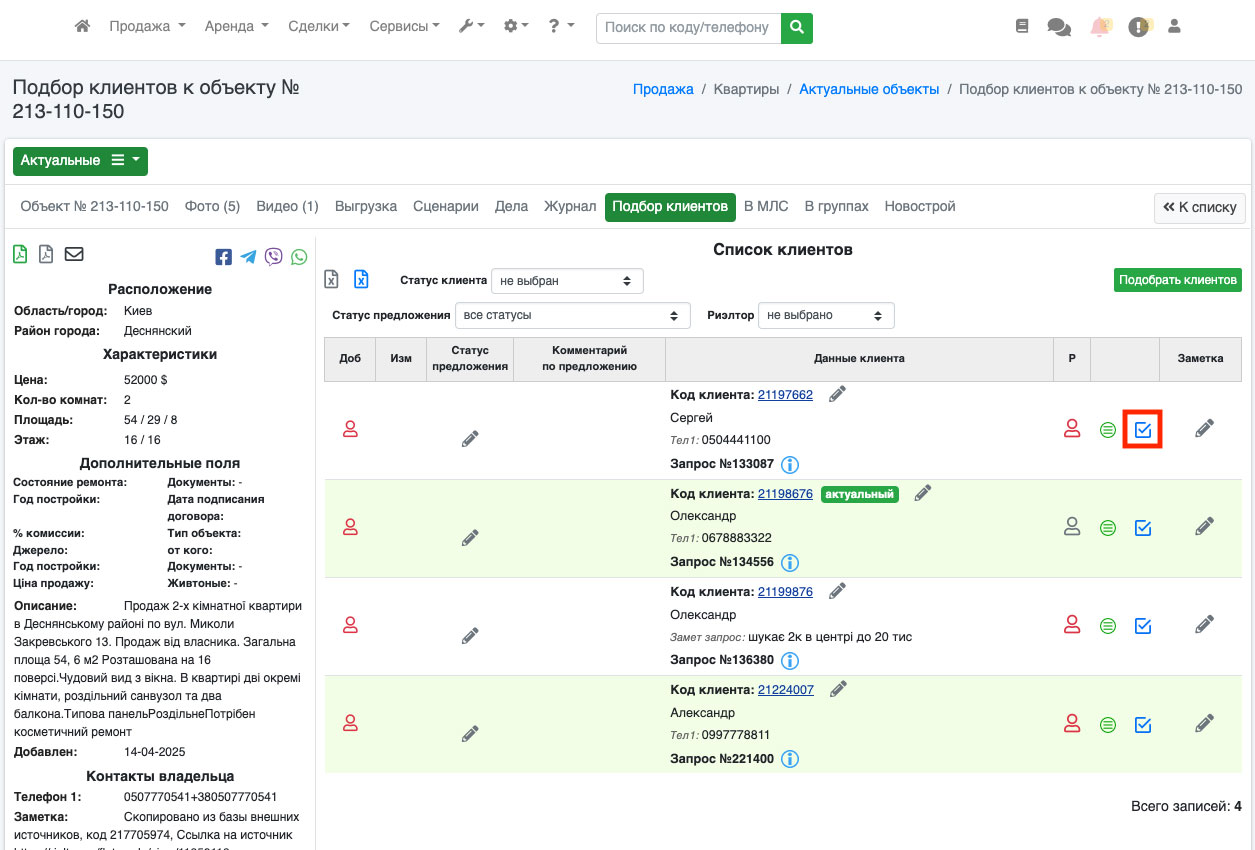Toggle the checkbox icon for client 21224007
This screenshot has width=1255, height=850.
[1143, 724]
